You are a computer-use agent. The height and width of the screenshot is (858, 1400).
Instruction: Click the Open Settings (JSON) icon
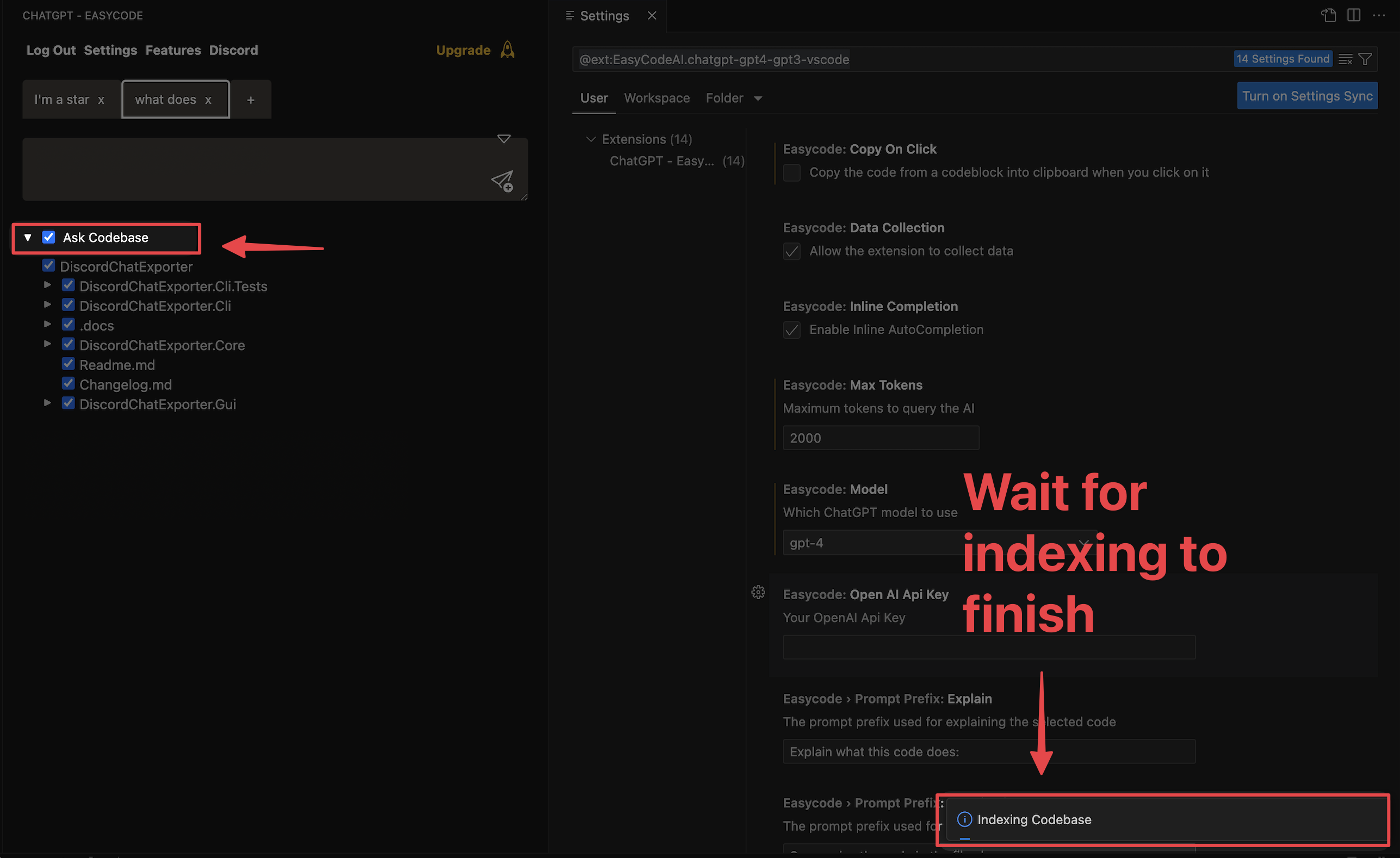coord(1328,15)
